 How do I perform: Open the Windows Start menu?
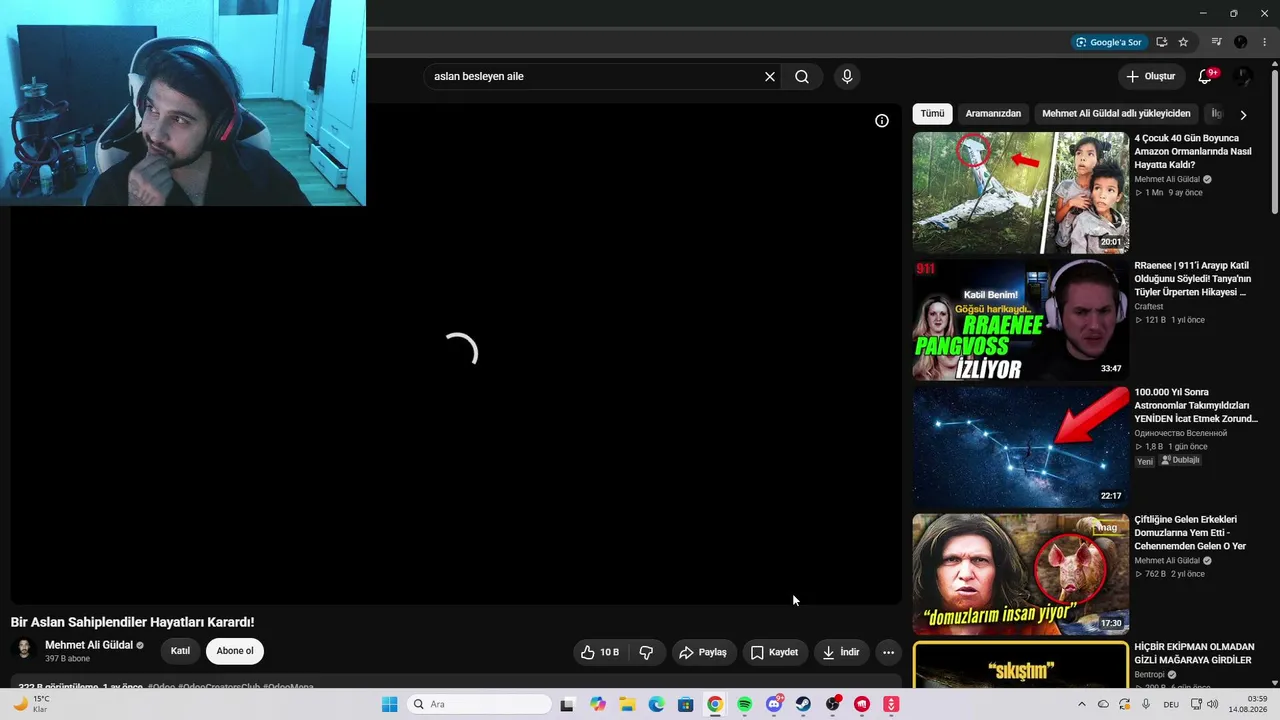pos(389,704)
